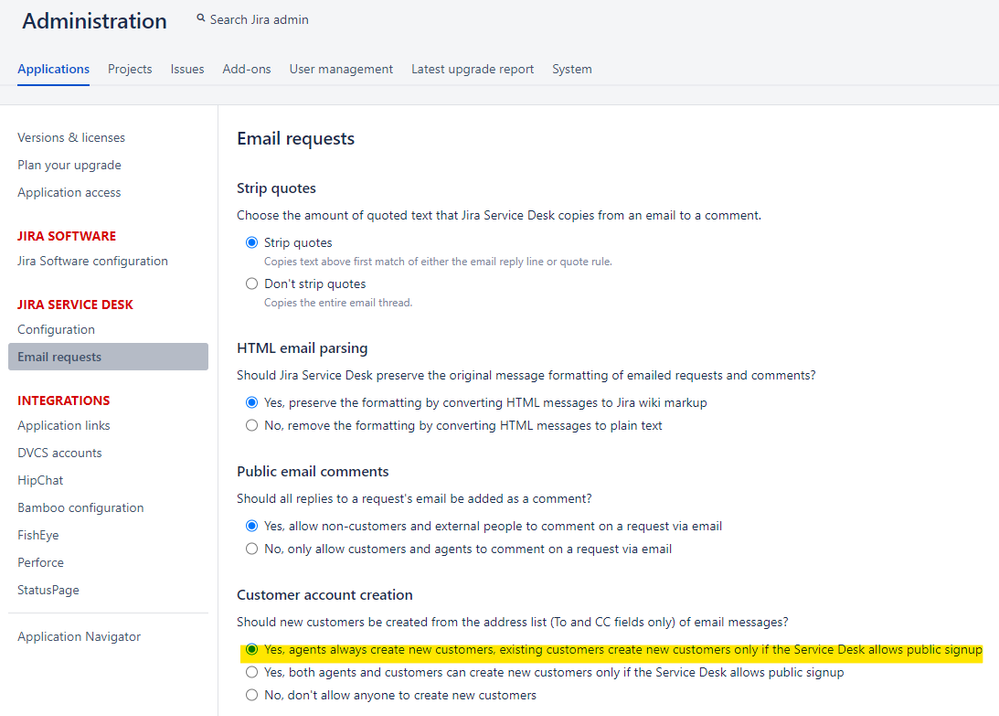Focus the Search Jira admin field
The image size is (999, 716).
(259, 20)
